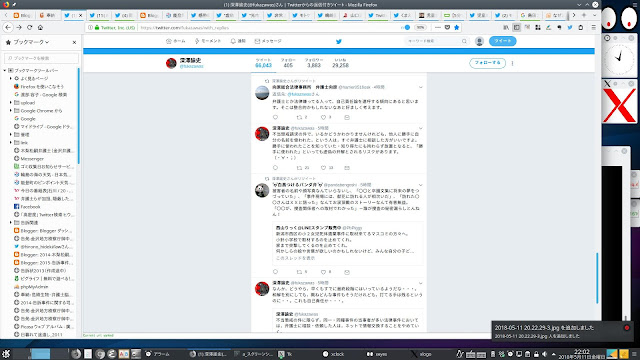This screenshot has width=640, height=360.
Task: Click the volume icon in system tray
Action: click(x=544, y=354)
